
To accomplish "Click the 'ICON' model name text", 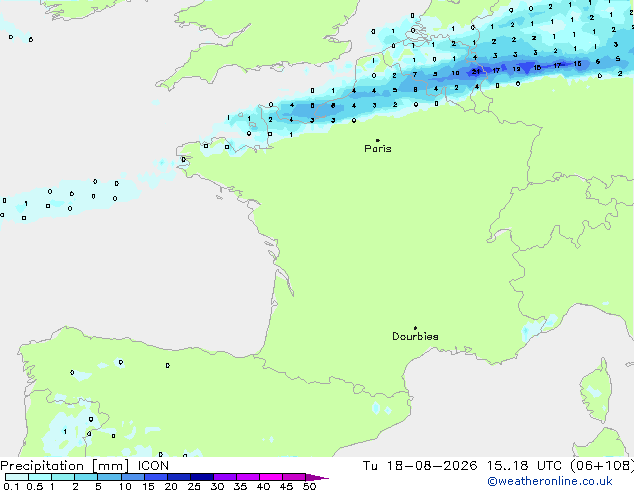I will point(153,466).
